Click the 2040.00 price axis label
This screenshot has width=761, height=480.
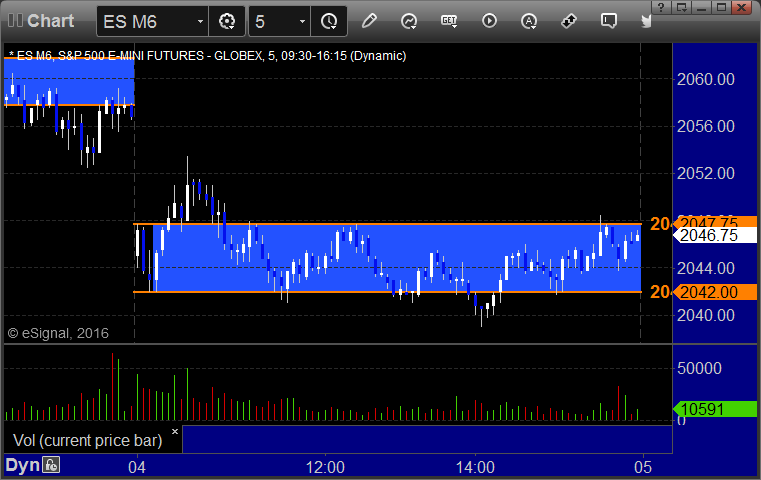(x=706, y=315)
